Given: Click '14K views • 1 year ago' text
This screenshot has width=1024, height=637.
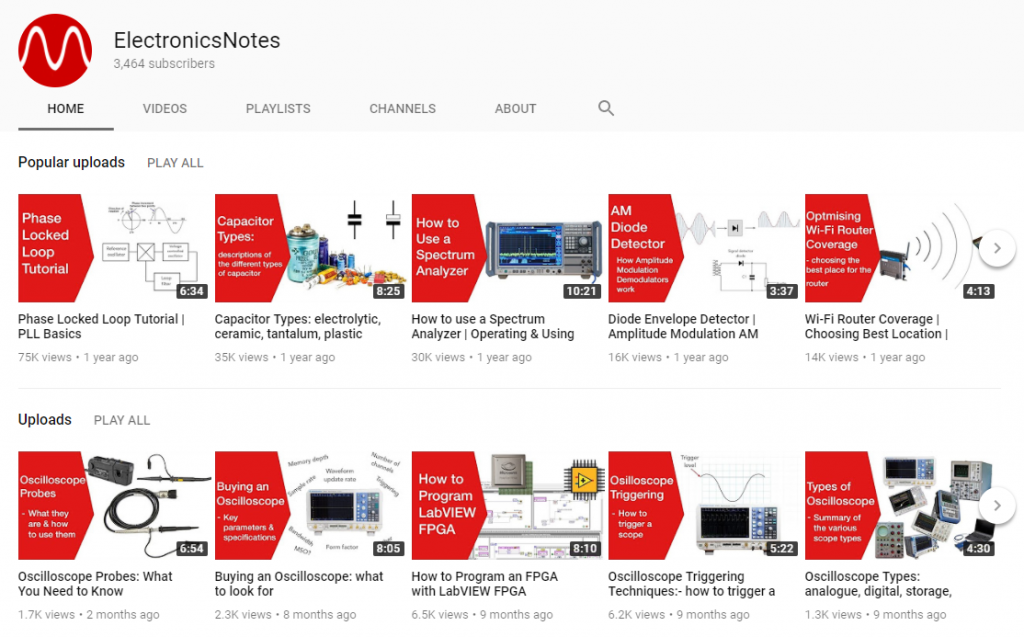Looking at the screenshot, I should click(865, 357).
